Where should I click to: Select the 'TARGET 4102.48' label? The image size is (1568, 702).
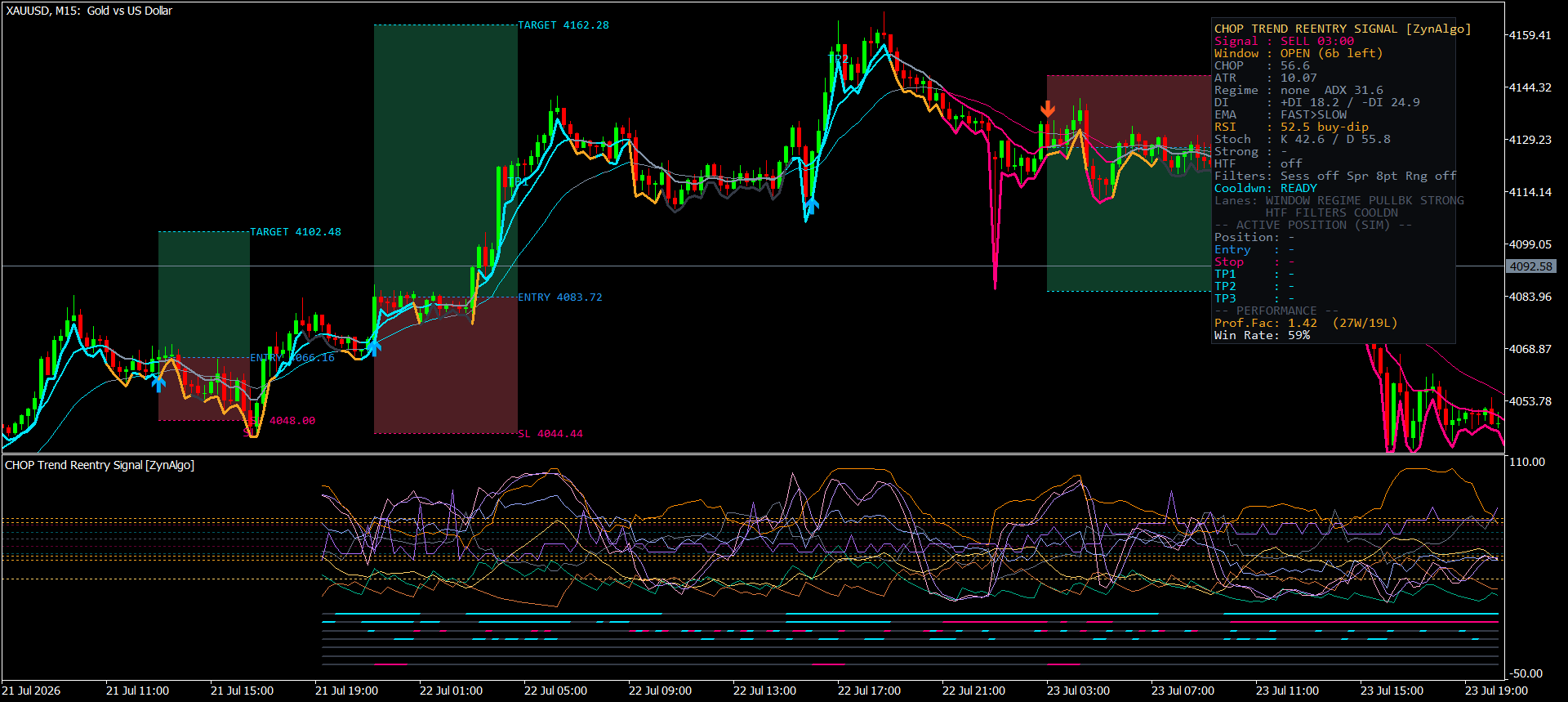296,232
